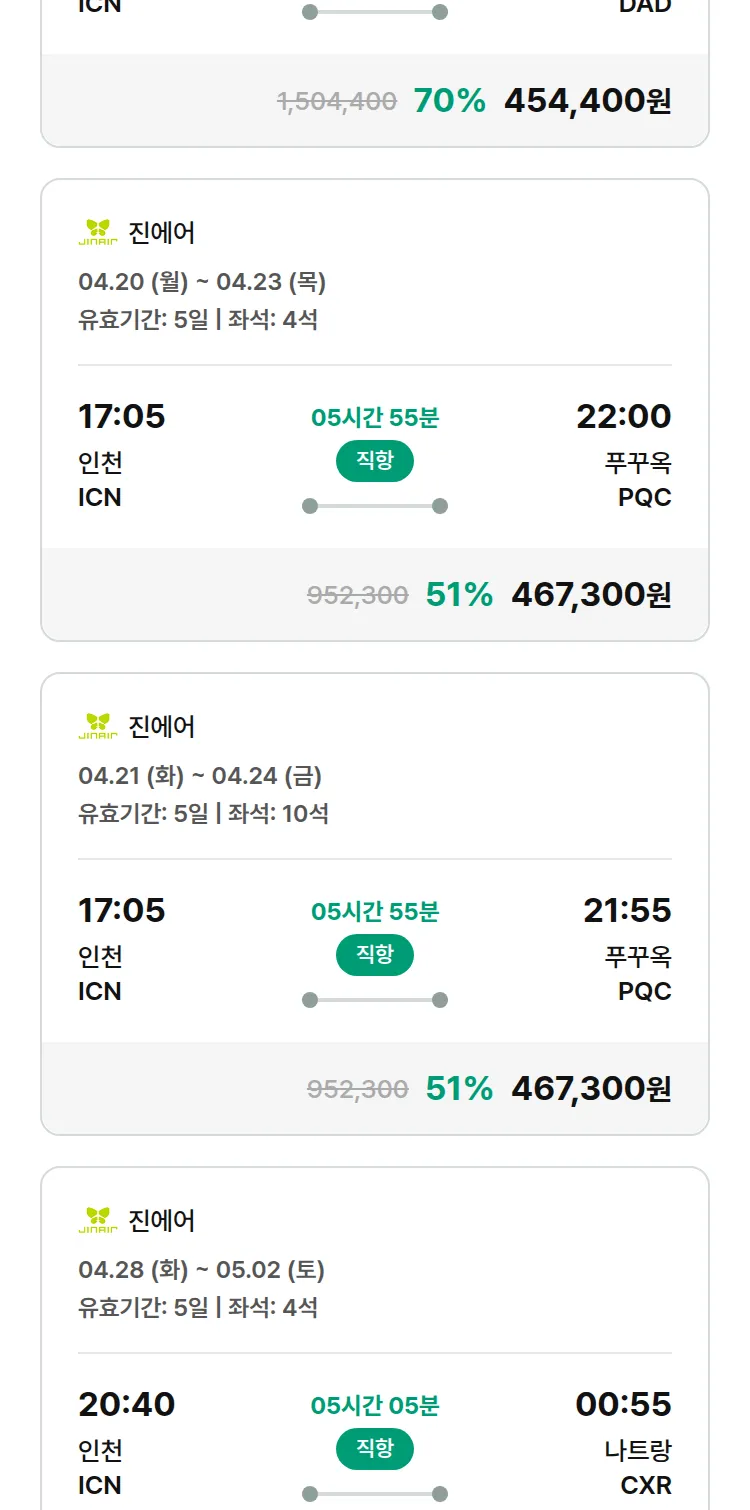750x1510 pixels.
Task: Click the 22:00 arrival time
Action: (x=623, y=416)
